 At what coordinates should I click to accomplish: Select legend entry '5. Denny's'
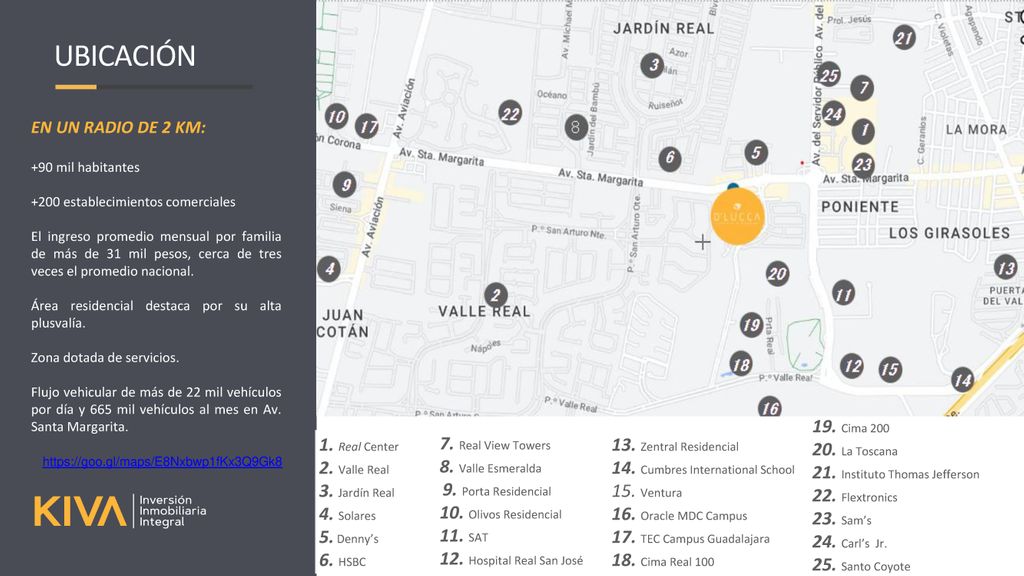click(349, 538)
